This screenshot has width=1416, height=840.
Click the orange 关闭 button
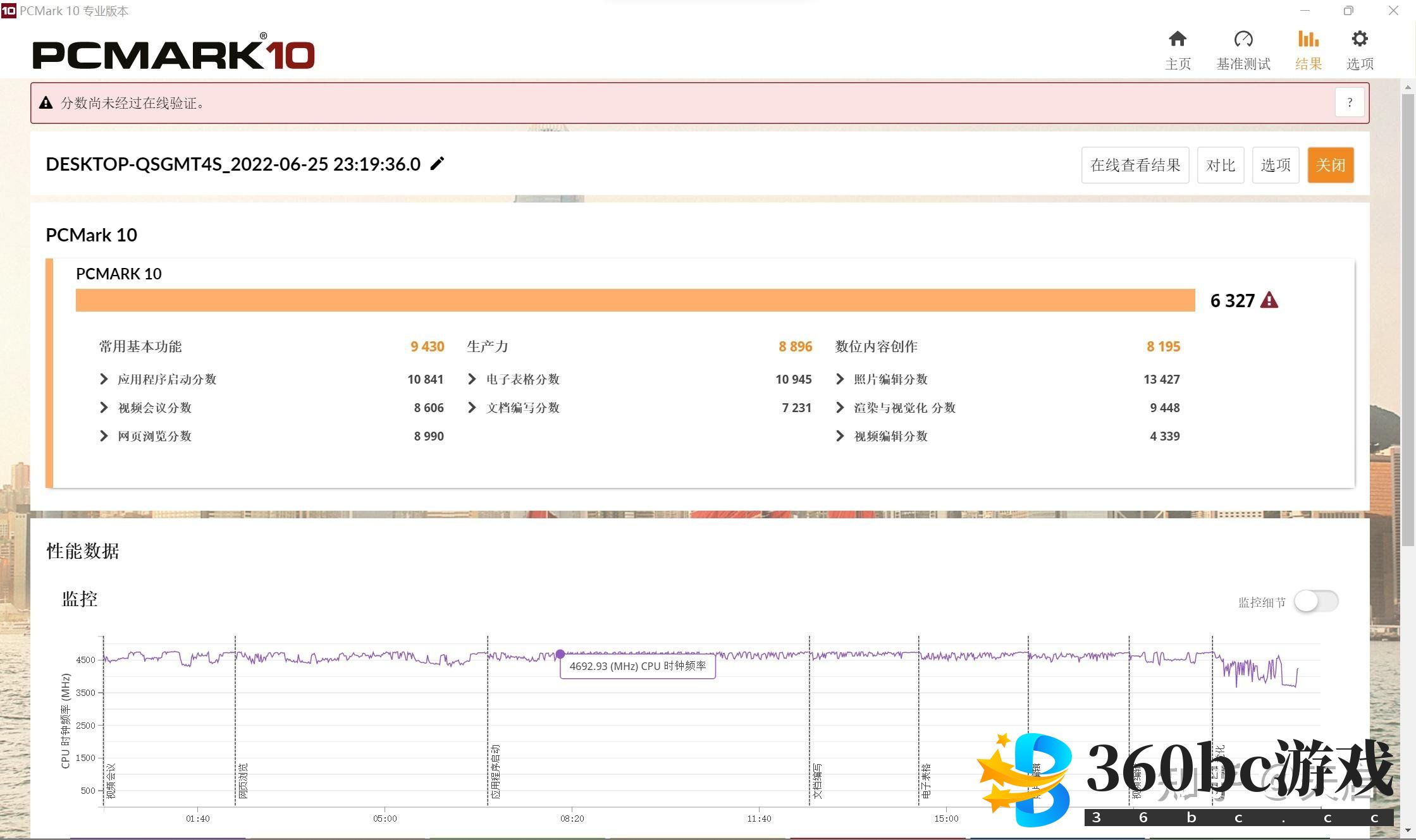click(1330, 166)
